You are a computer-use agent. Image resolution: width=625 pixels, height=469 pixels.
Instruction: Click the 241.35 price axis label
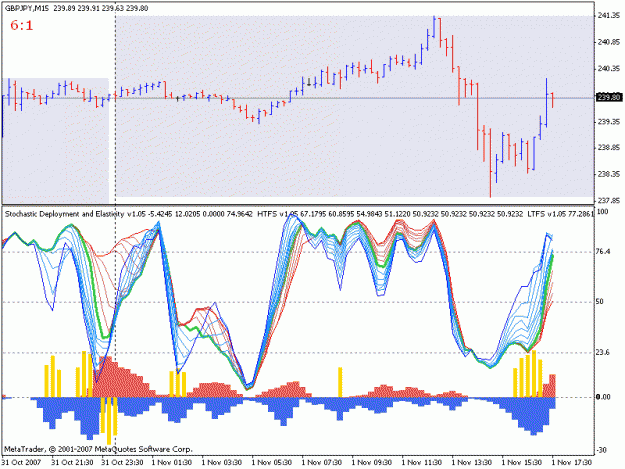tap(609, 16)
